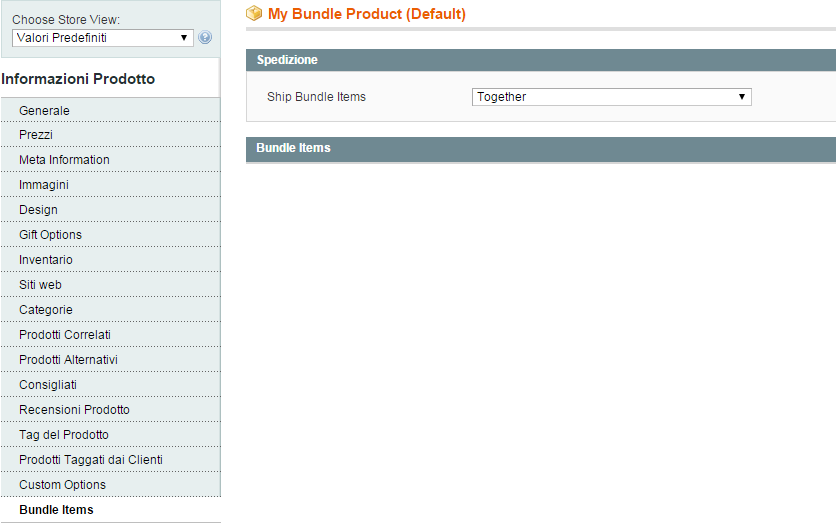
Task: Select the Prodotti Alternativi tab
Action: pyautogui.click(x=70, y=360)
